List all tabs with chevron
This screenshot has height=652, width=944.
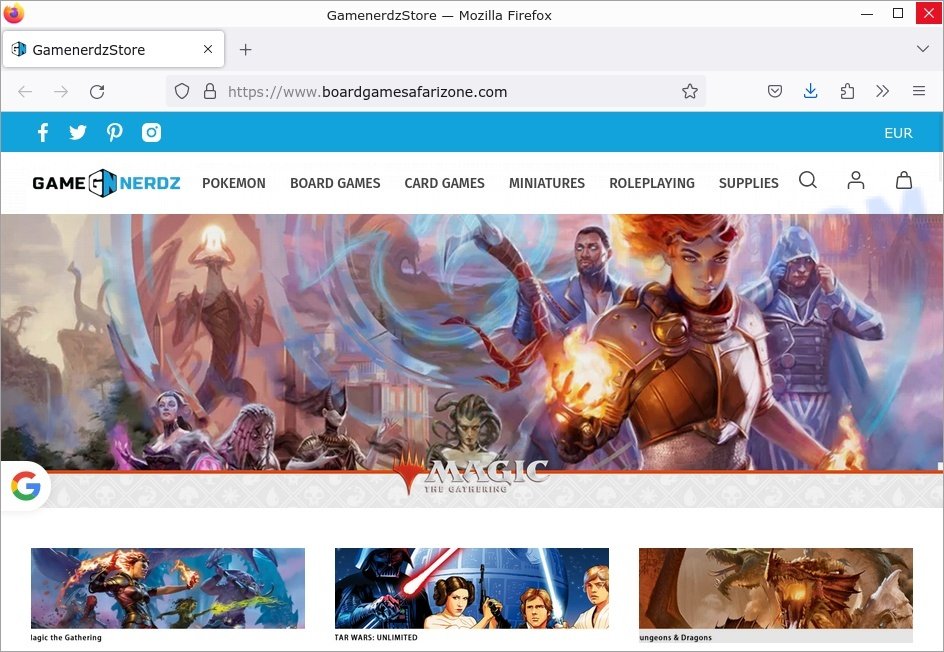pos(922,49)
